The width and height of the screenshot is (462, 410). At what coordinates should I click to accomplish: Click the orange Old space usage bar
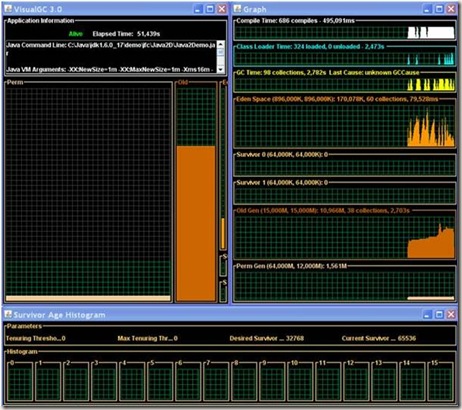click(x=196, y=223)
